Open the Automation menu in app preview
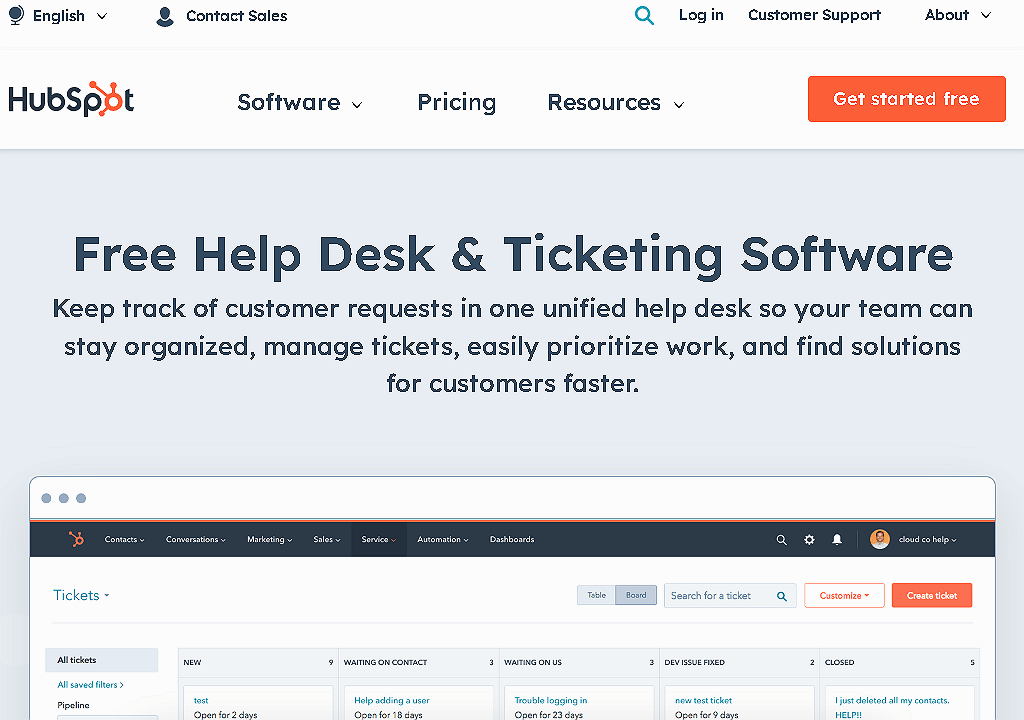This screenshot has height=720, width=1024. click(x=443, y=540)
